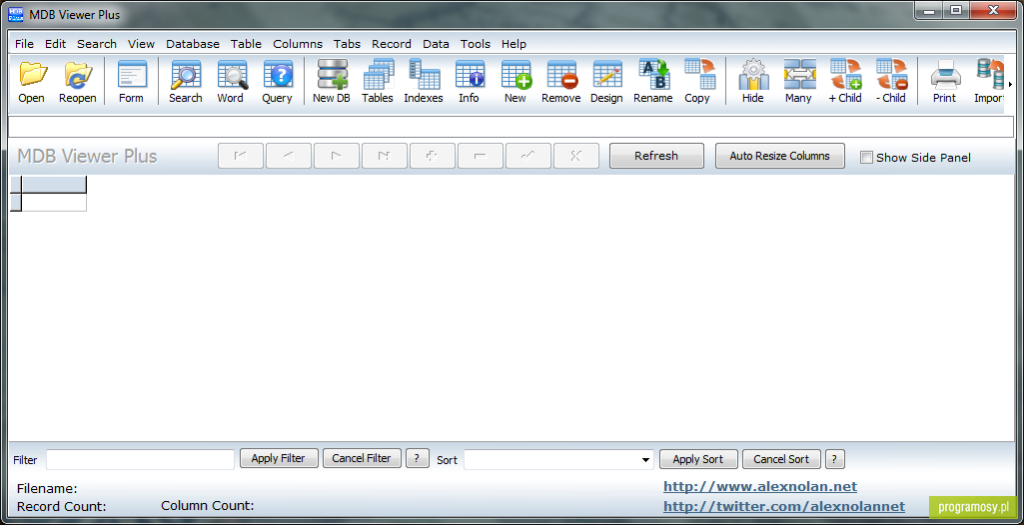Image resolution: width=1024 pixels, height=525 pixels.
Task: Open the table Design tool
Action: (x=607, y=81)
